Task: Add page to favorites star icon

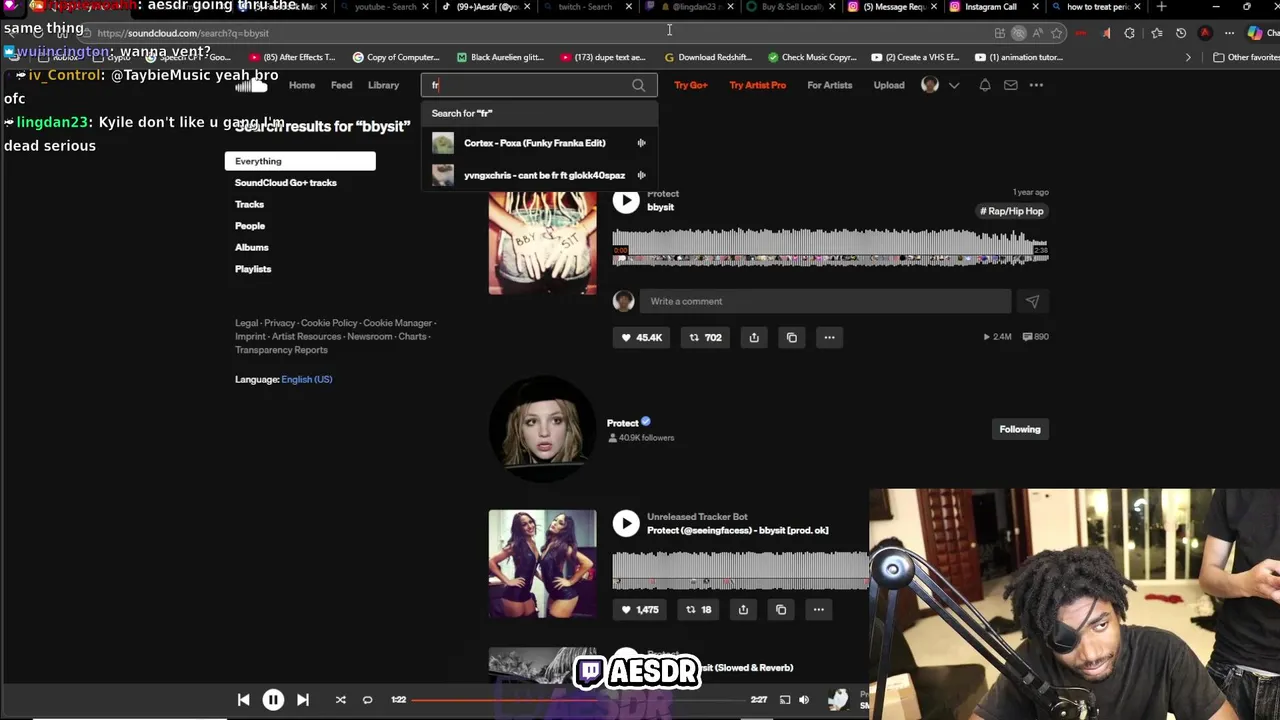Action: pyautogui.click(x=1056, y=33)
